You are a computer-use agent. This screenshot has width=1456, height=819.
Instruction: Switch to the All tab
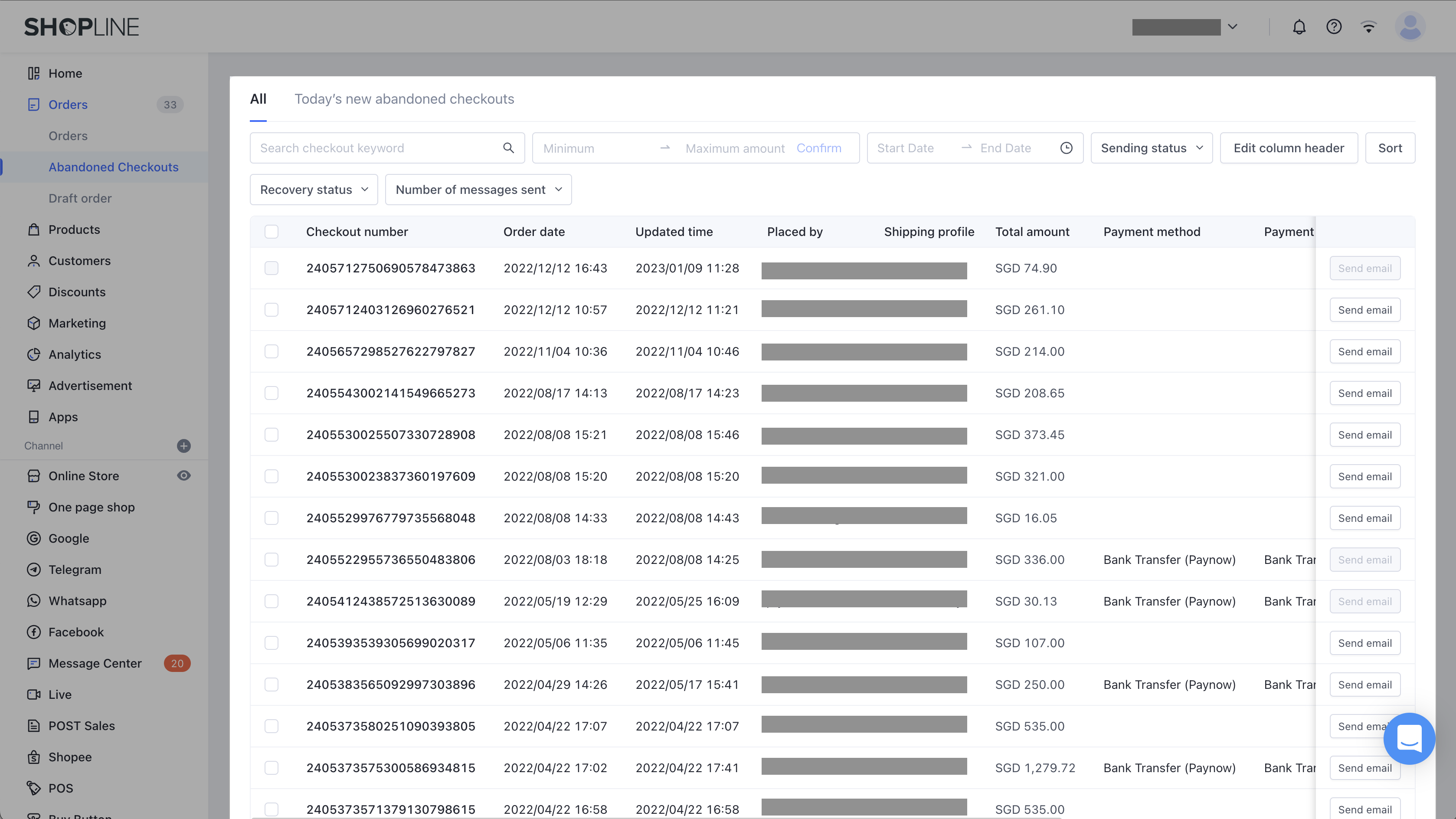point(258,99)
